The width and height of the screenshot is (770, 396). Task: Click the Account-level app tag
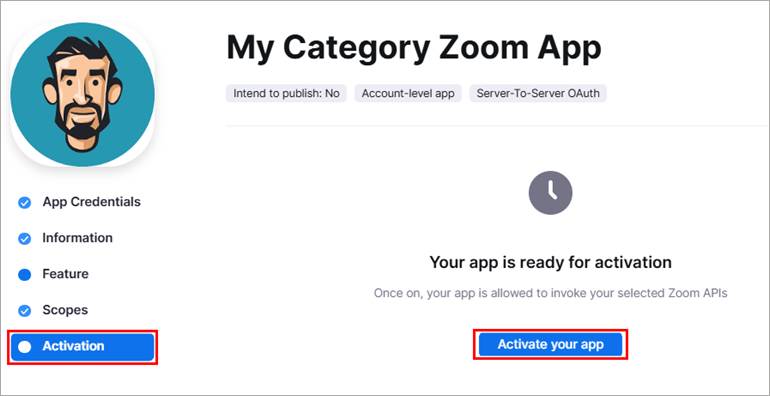point(408,93)
